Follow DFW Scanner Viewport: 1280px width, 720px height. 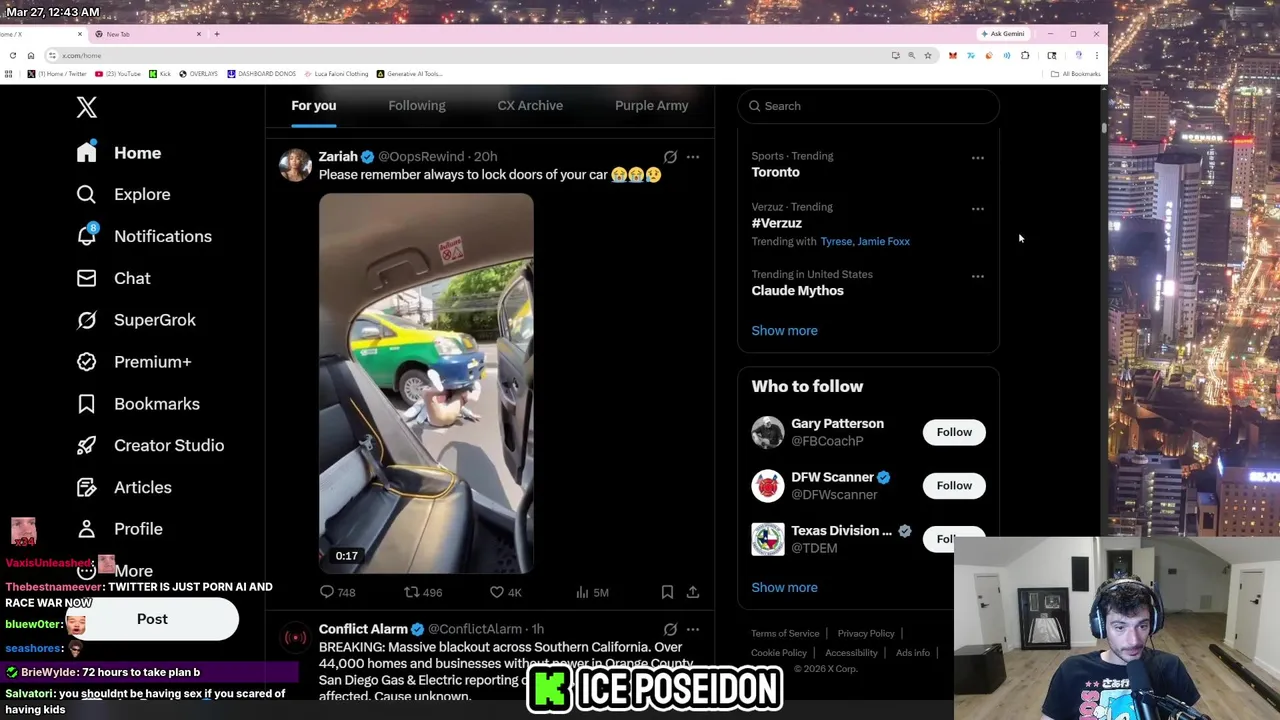pos(954,486)
